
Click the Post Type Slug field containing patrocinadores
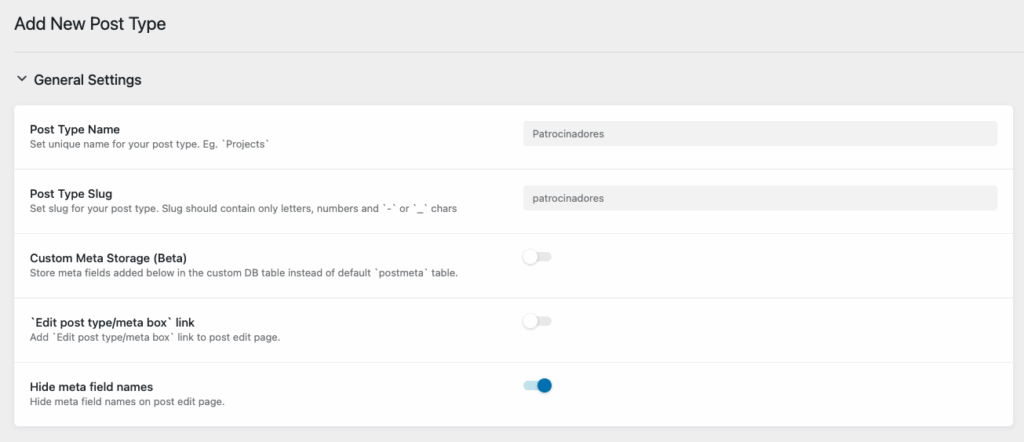[759, 197]
